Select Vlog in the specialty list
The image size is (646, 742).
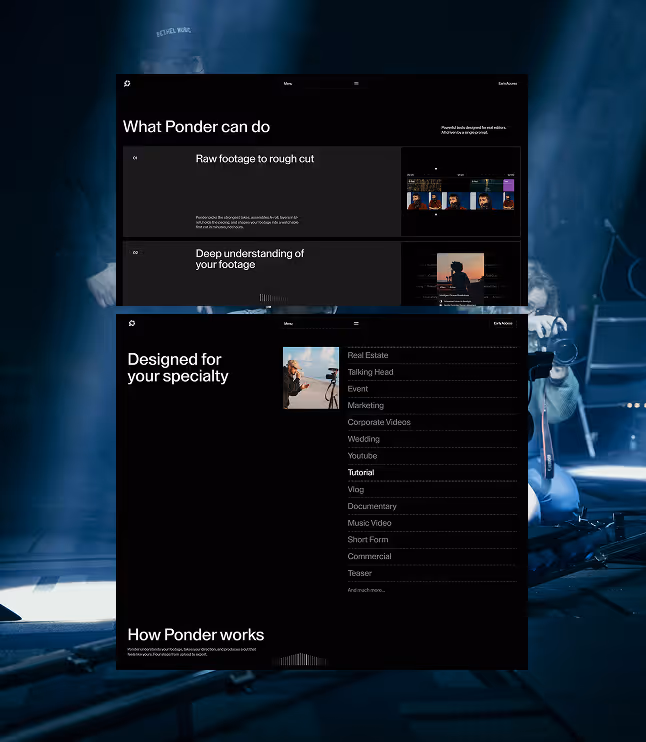point(356,489)
